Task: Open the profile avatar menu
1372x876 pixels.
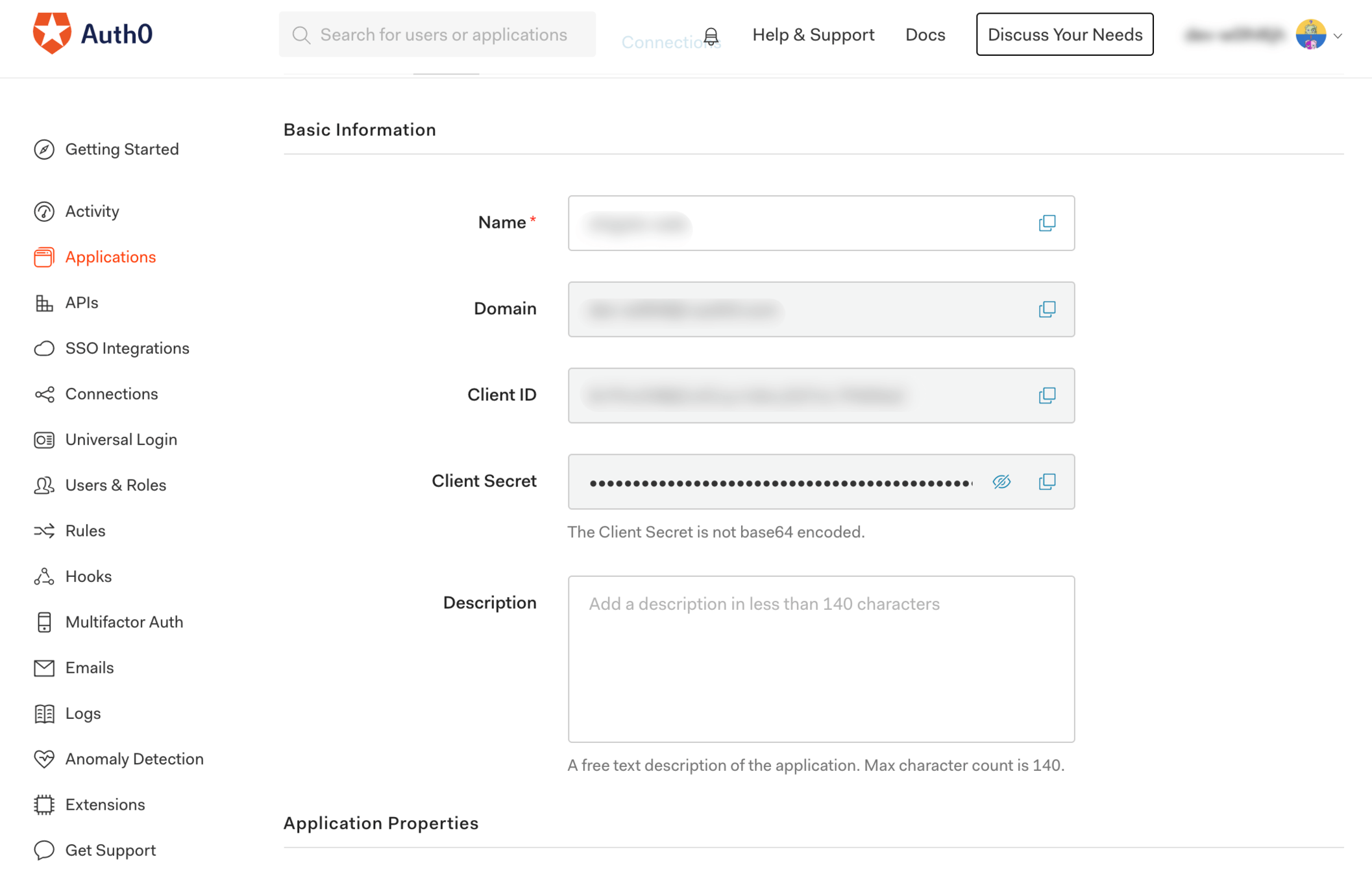Action: (1310, 34)
